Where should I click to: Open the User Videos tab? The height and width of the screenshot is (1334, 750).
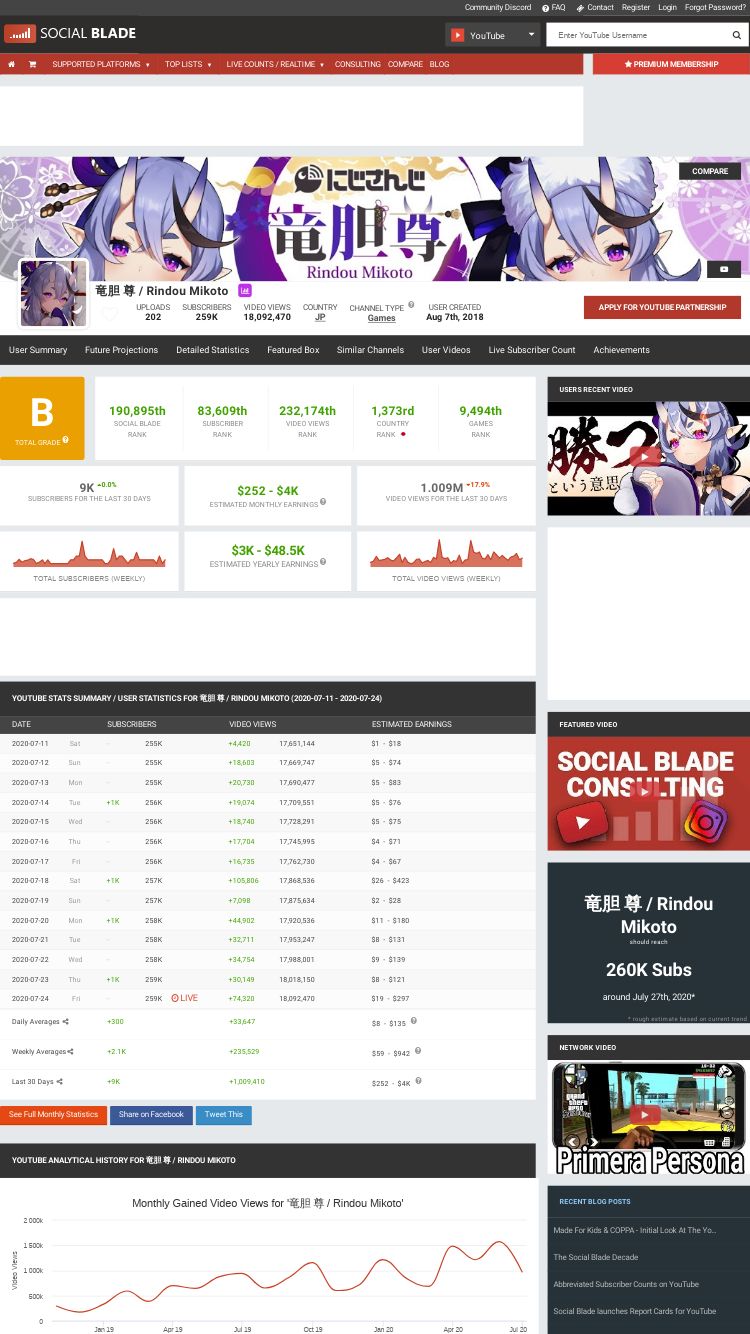point(446,350)
